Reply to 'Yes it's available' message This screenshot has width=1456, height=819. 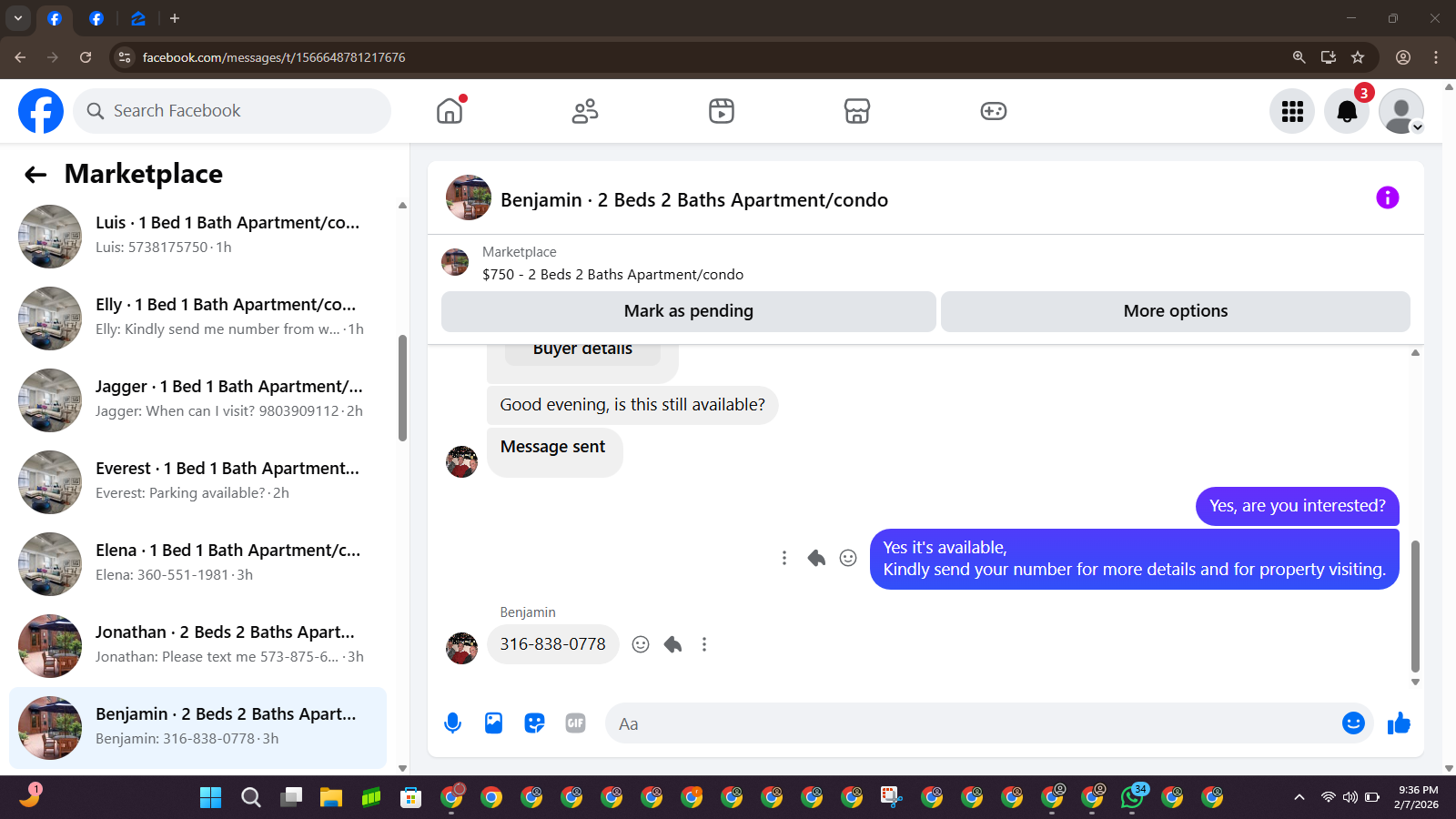tap(816, 558)
